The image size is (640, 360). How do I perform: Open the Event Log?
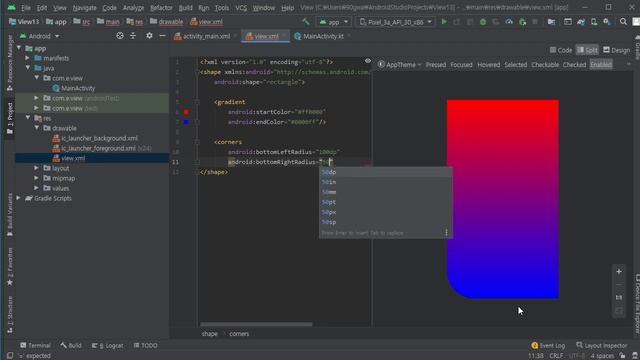click(x=548, y=345)
